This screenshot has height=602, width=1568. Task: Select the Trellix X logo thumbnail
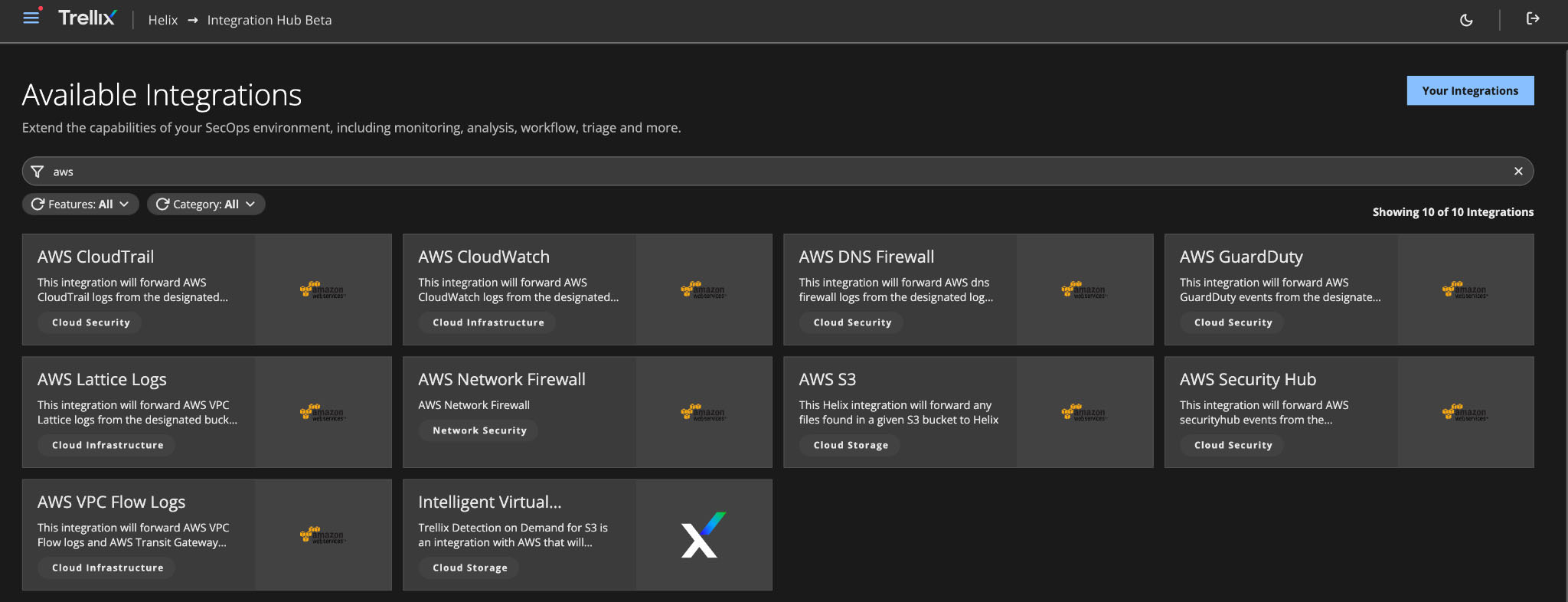coord(703,535)
